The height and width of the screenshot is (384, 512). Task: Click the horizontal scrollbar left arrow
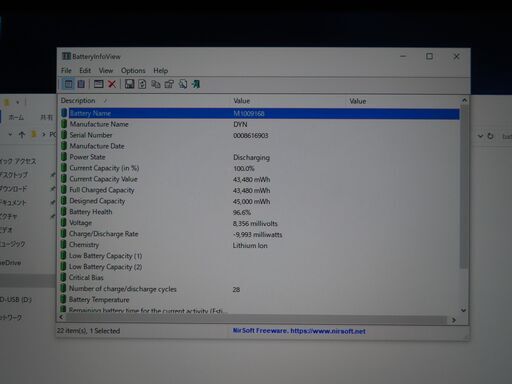61,317
